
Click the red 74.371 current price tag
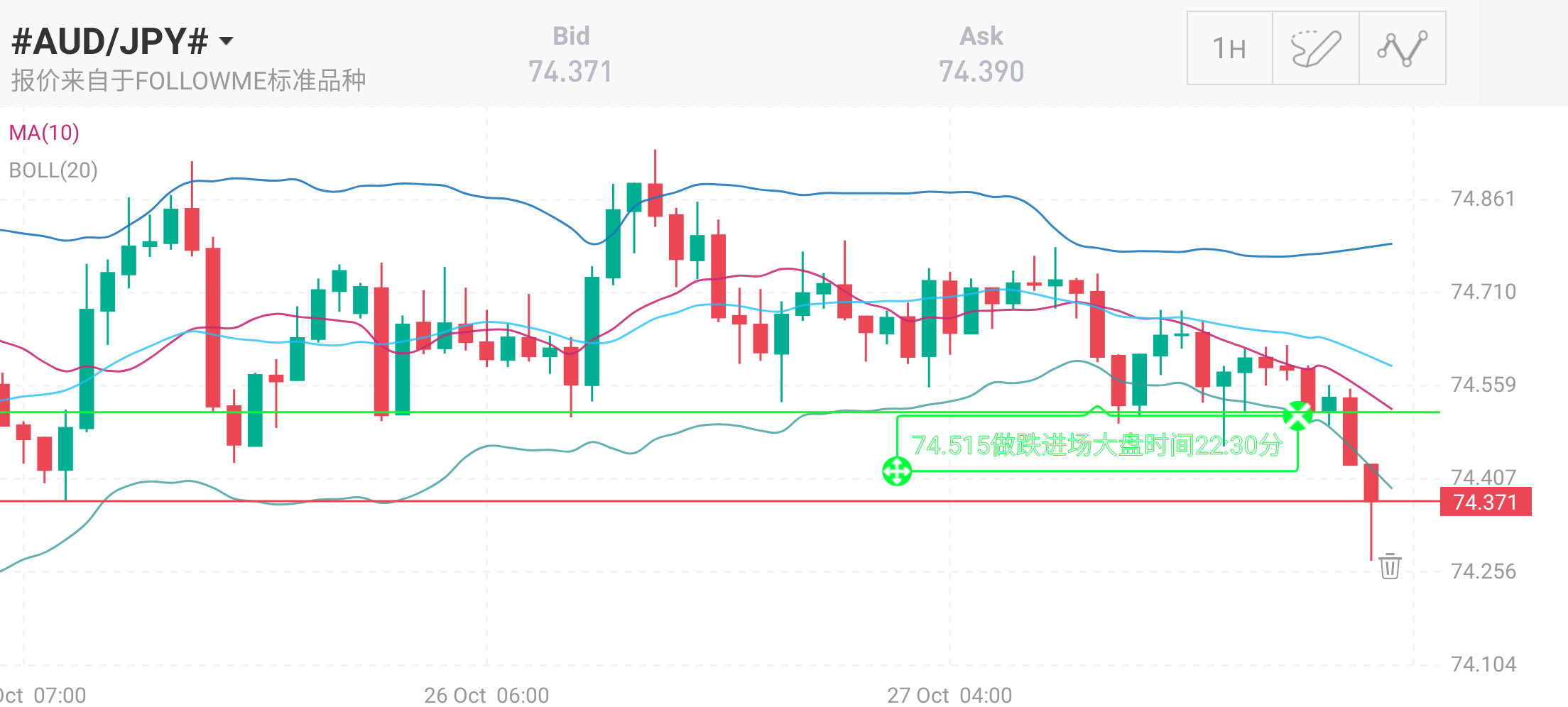[1485, 502]
